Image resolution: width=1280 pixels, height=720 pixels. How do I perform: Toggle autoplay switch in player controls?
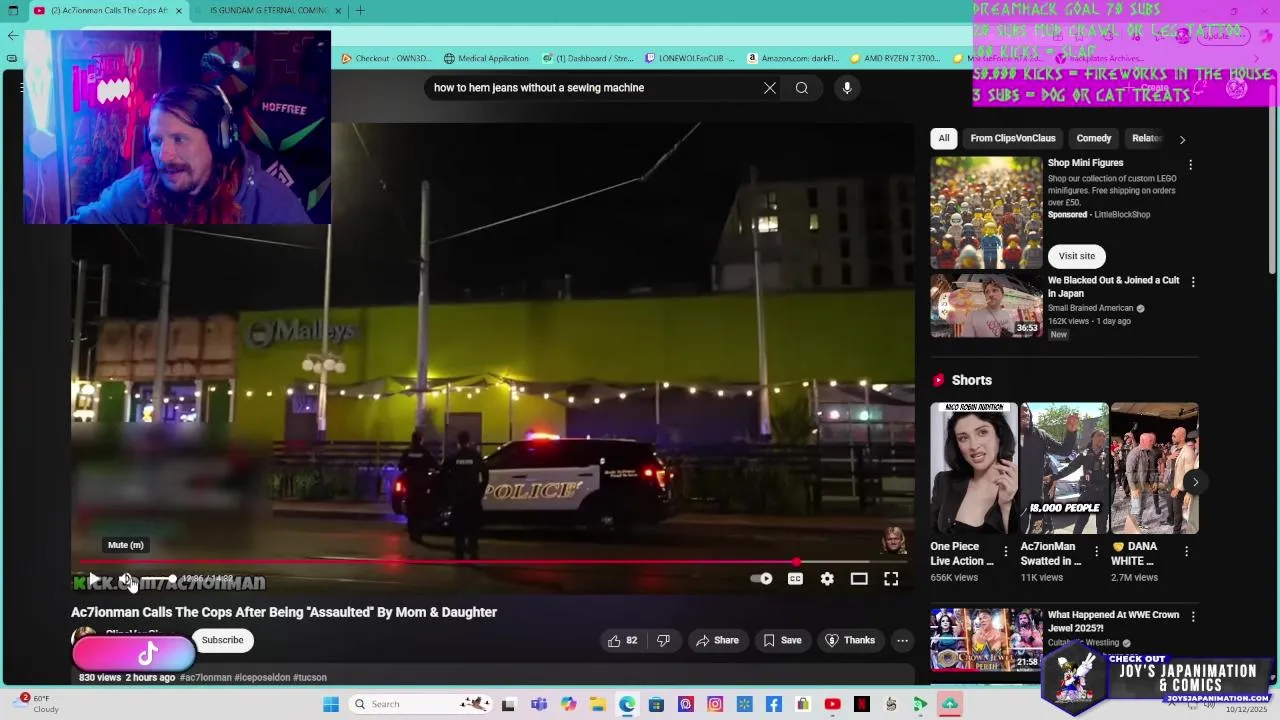click(x=761, y=579)
